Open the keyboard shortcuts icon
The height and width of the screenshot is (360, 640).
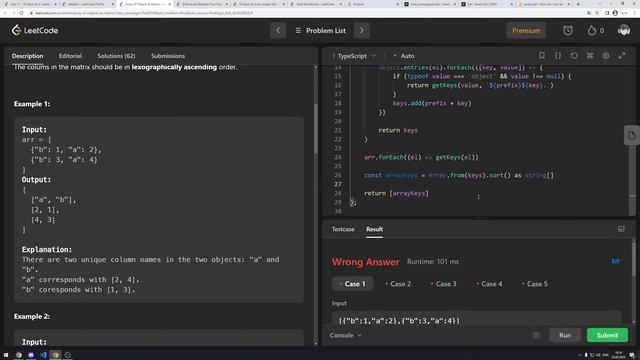coord(590,56)
